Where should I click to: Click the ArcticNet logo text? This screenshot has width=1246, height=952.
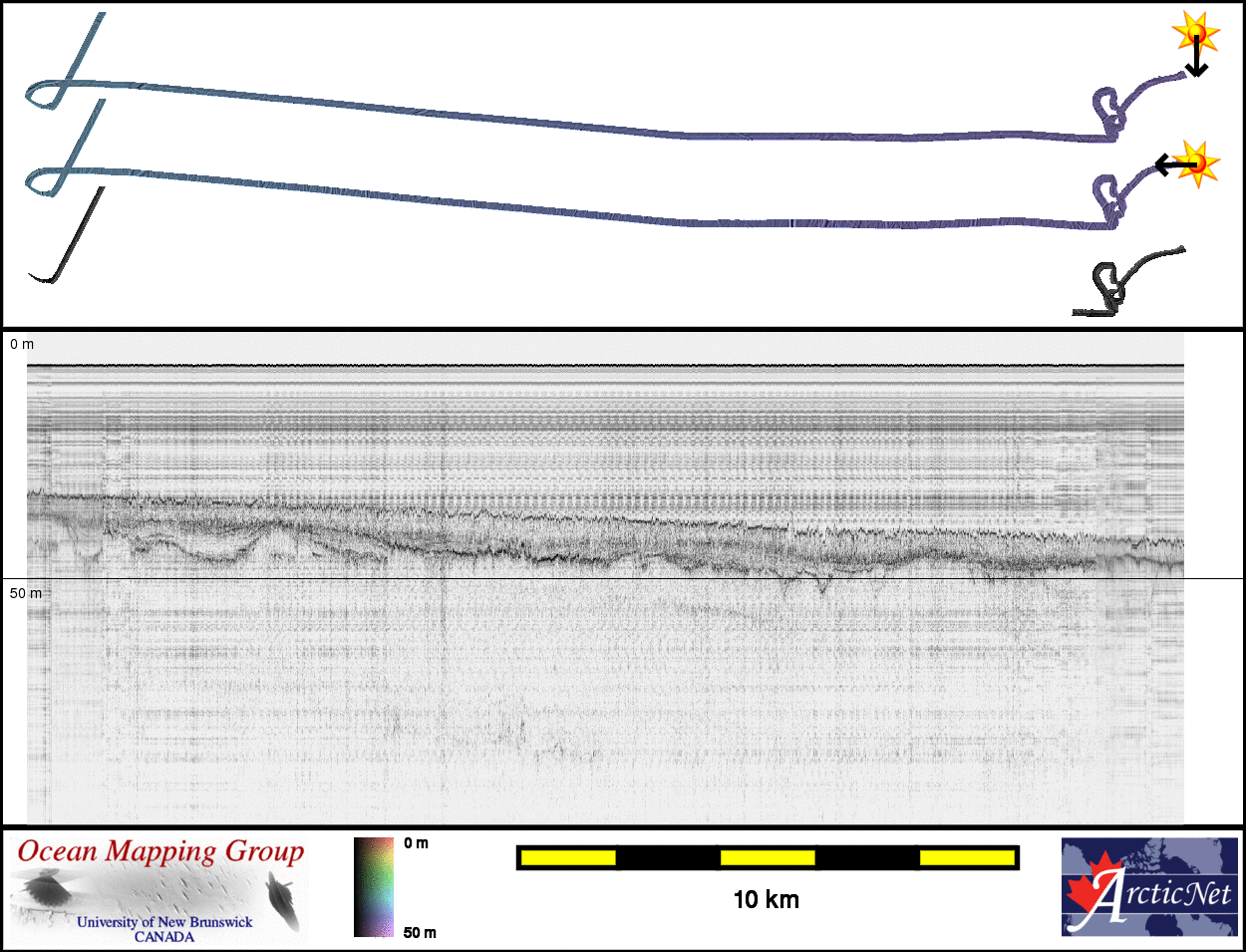(x=1161, y=895)
